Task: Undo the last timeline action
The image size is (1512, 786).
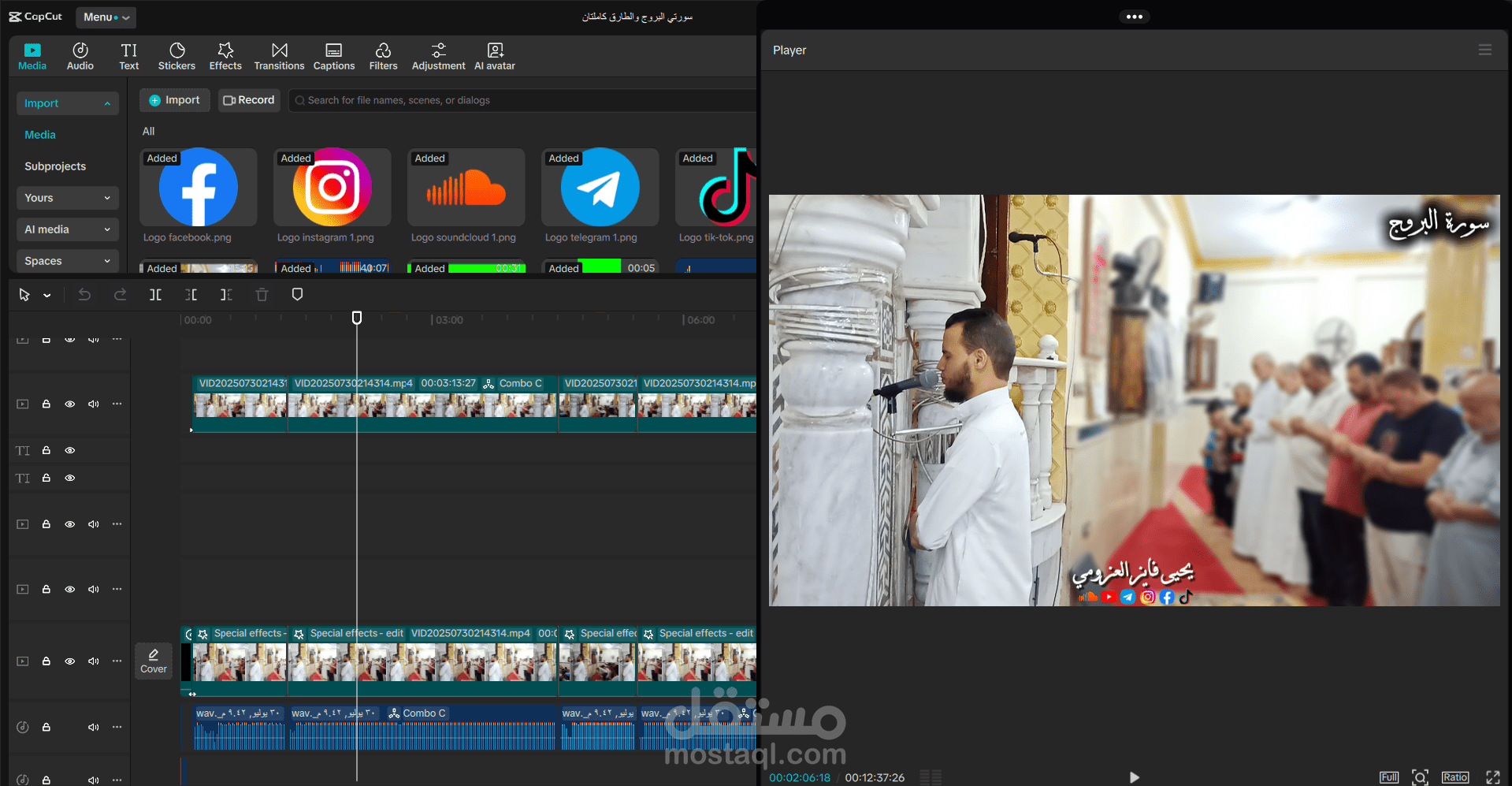Action: pos(84,295)
